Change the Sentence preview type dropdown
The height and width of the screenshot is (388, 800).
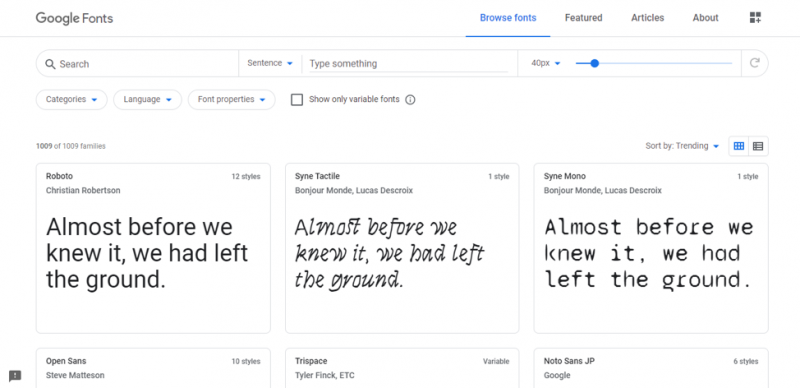tap(270, 63)
